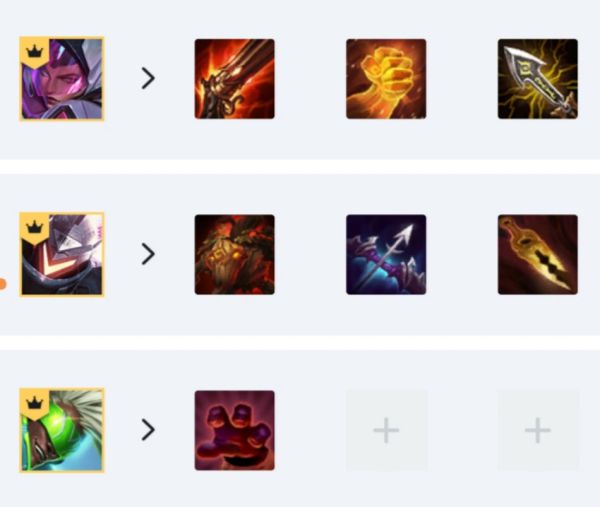Select the green visor champion portrait
The image size is (600, 507).
tap(62, 430)
